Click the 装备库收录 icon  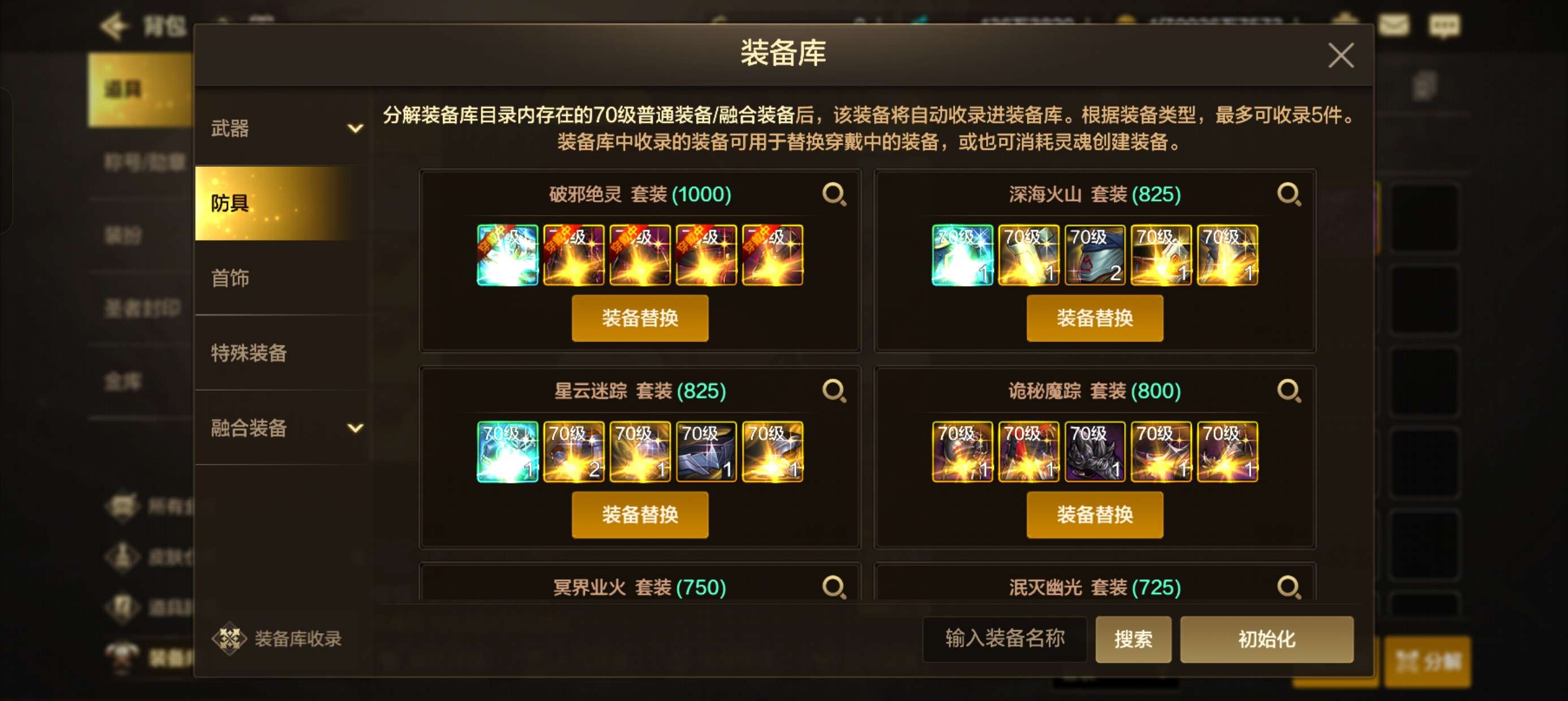pos(229,638)
